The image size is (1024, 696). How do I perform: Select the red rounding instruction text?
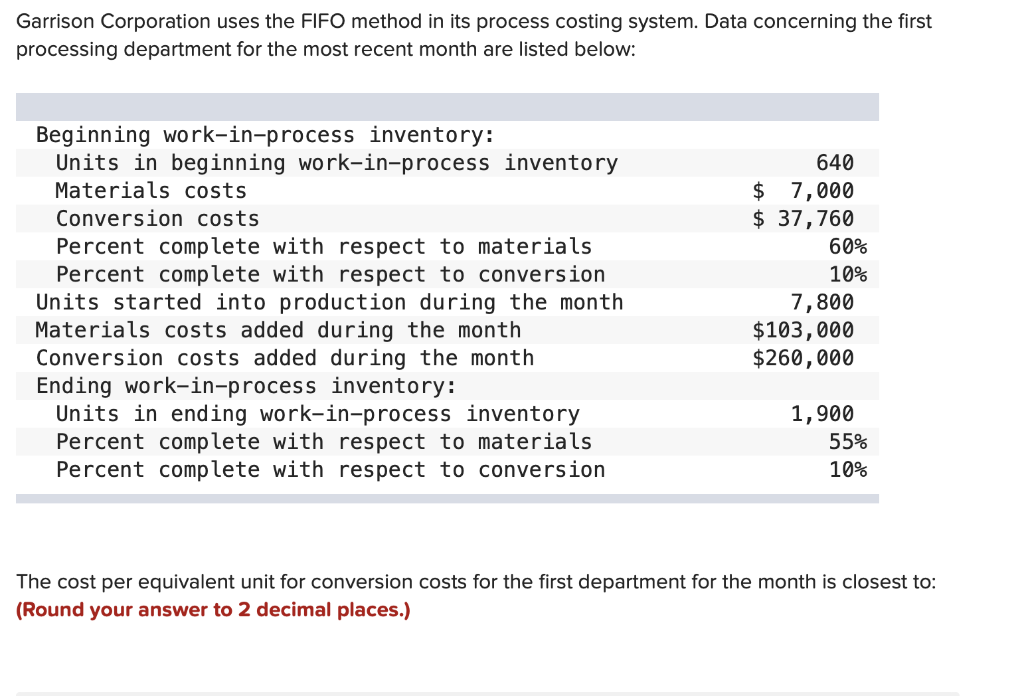(213, 609)
